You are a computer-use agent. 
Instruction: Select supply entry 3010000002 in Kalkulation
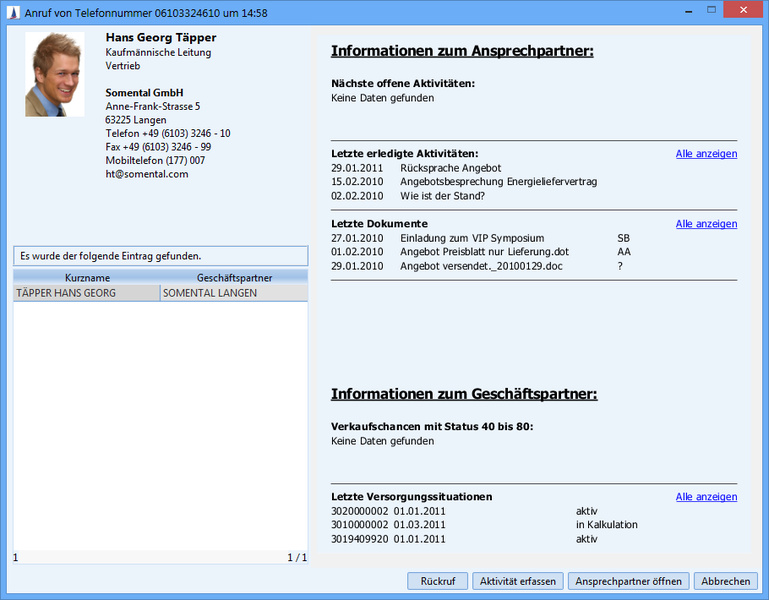point(484,525)
